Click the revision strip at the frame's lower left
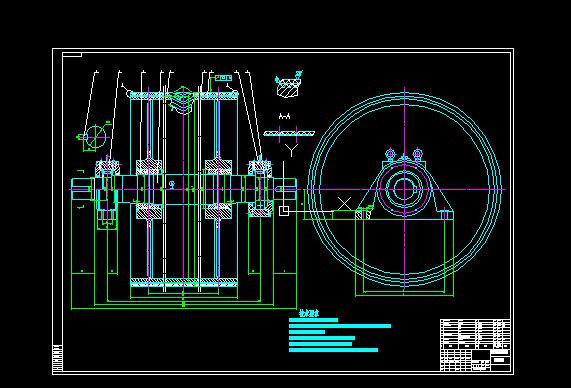The width and height of the screenshot is (571, 388). pos(58,358)
